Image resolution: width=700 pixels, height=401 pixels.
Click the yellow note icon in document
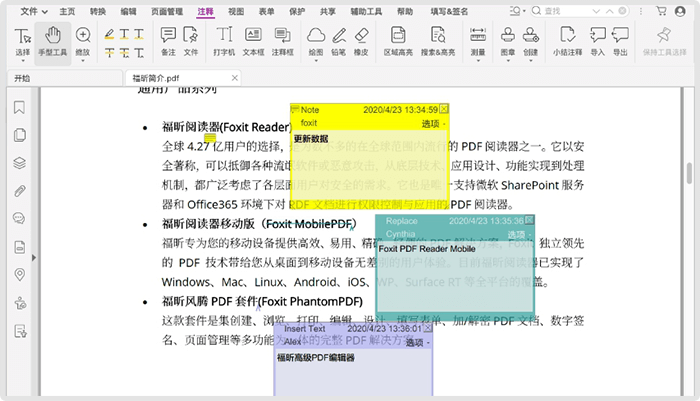coord(210,137)
